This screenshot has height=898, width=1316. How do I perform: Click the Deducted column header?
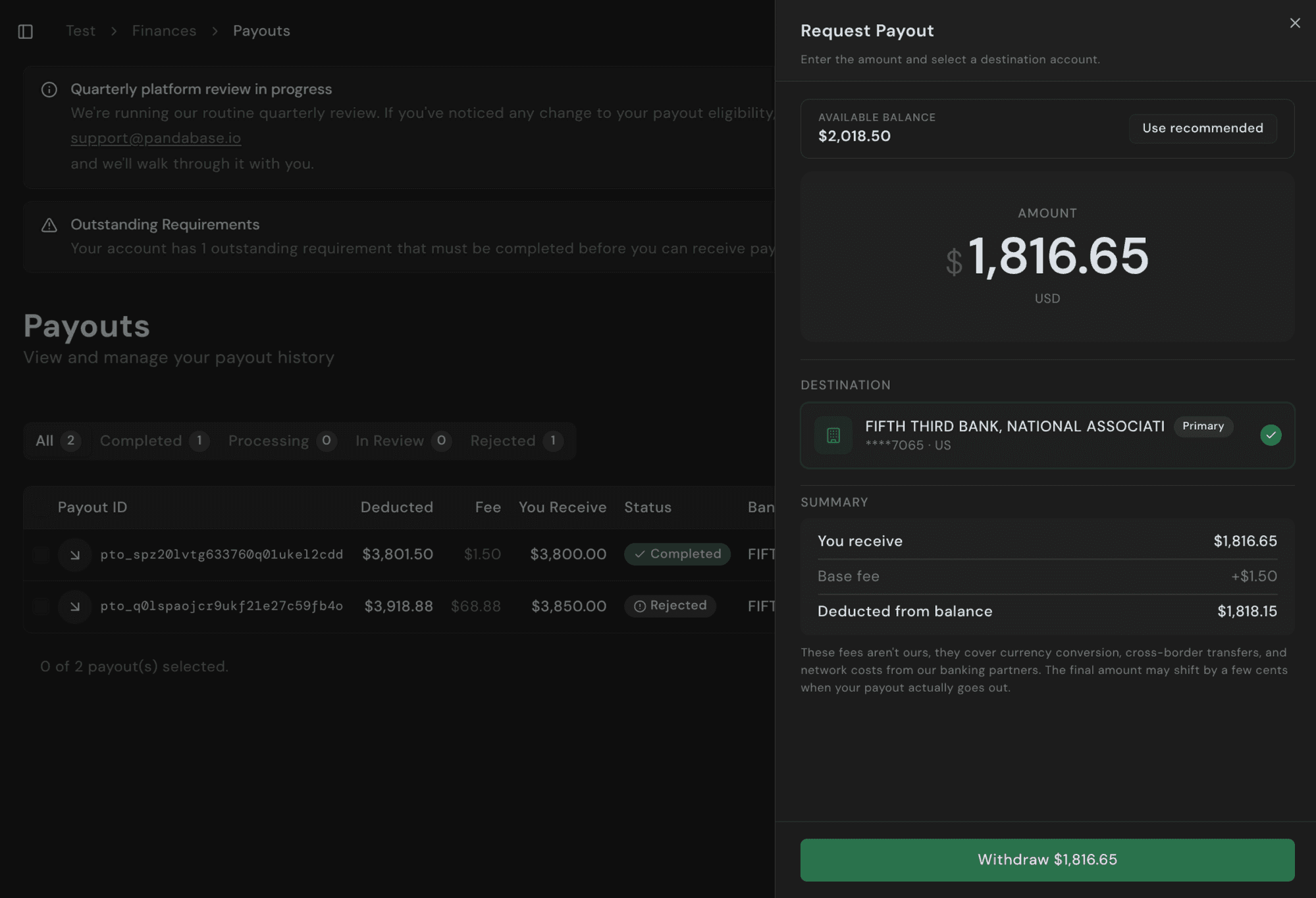396,507
